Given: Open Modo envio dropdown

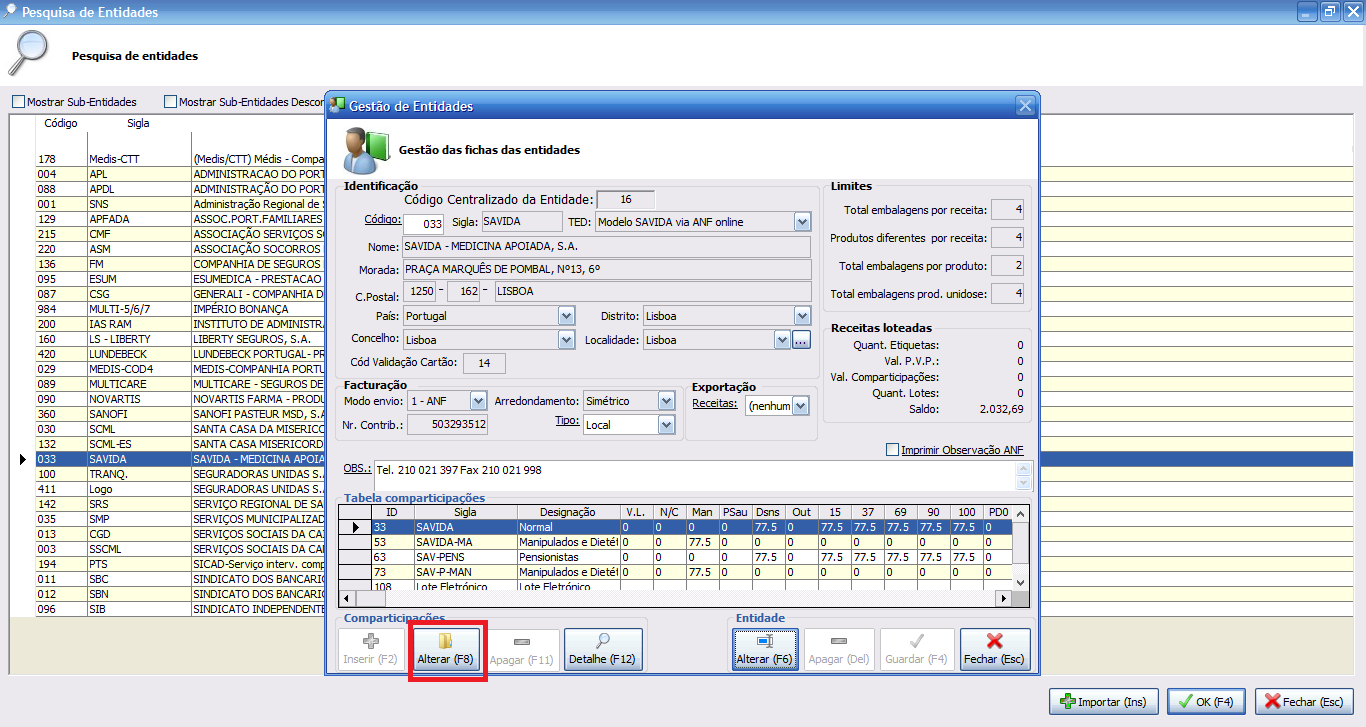Looking at the screenshot, I should (478, 401).
